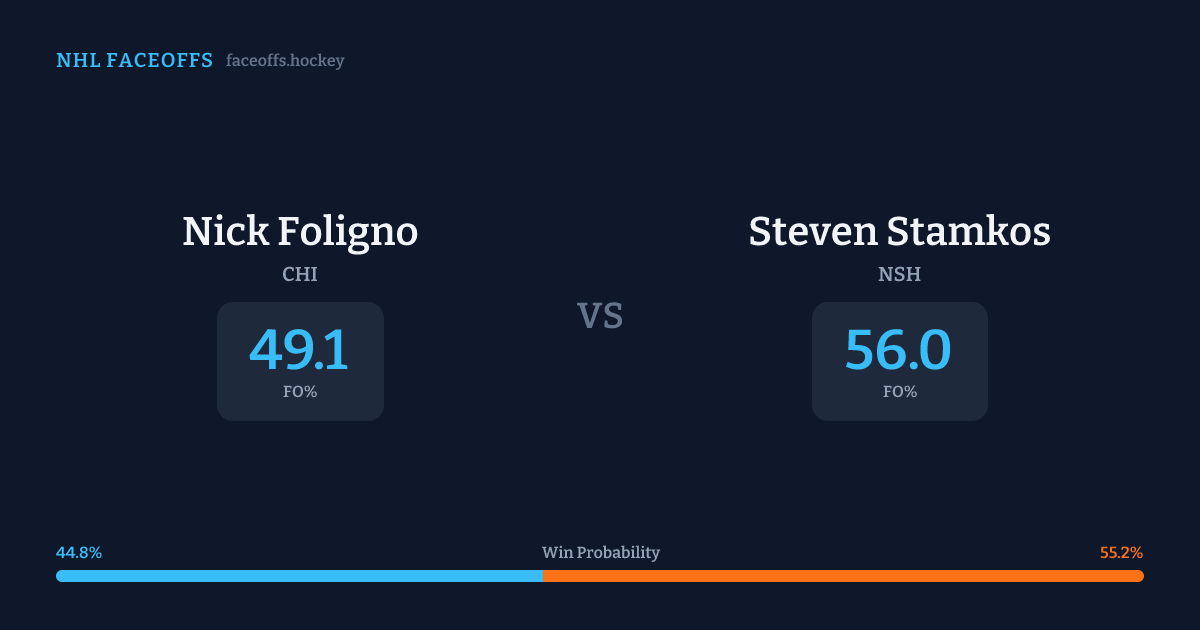Click the CHI team abbreviation

coord(300,274)
